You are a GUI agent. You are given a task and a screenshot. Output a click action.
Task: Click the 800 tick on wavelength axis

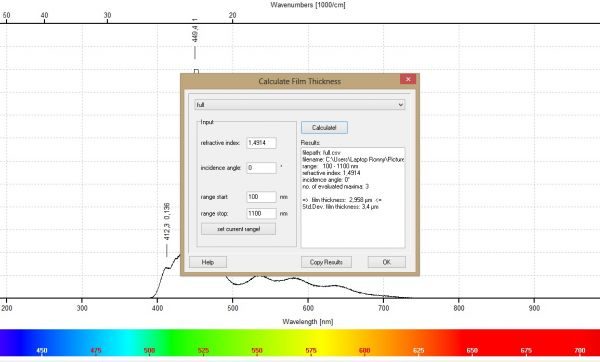point(459,308)
